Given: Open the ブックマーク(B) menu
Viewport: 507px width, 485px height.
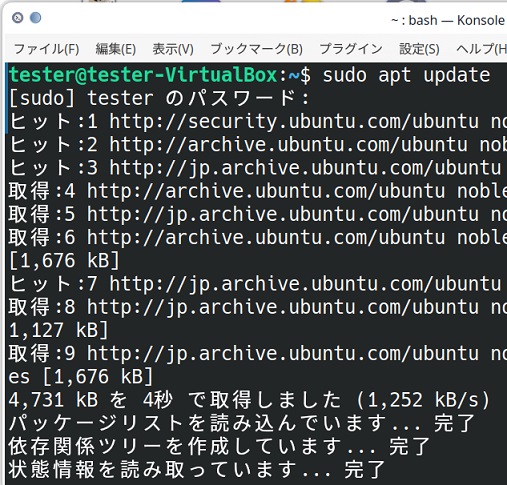Looking at the screenshot, I should pos(256,49).
